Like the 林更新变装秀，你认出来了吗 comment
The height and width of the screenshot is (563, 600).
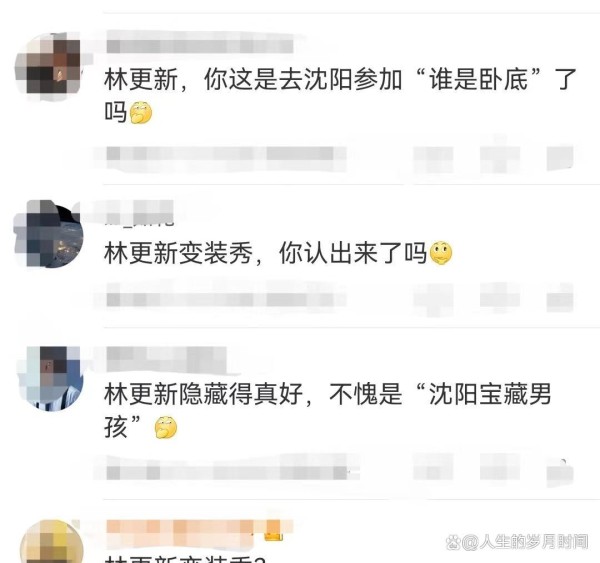tap(560, 298)
